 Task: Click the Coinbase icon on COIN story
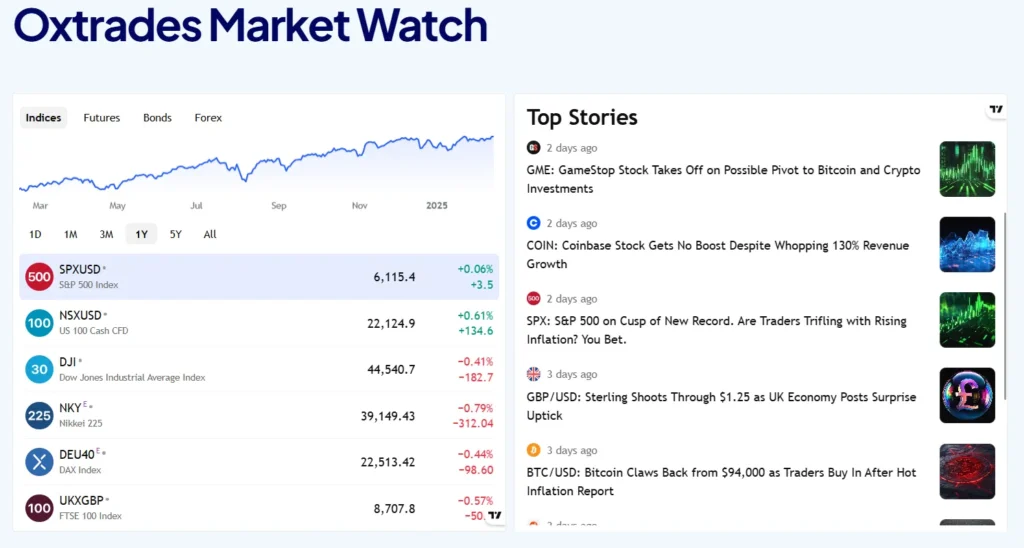[533, 223]
